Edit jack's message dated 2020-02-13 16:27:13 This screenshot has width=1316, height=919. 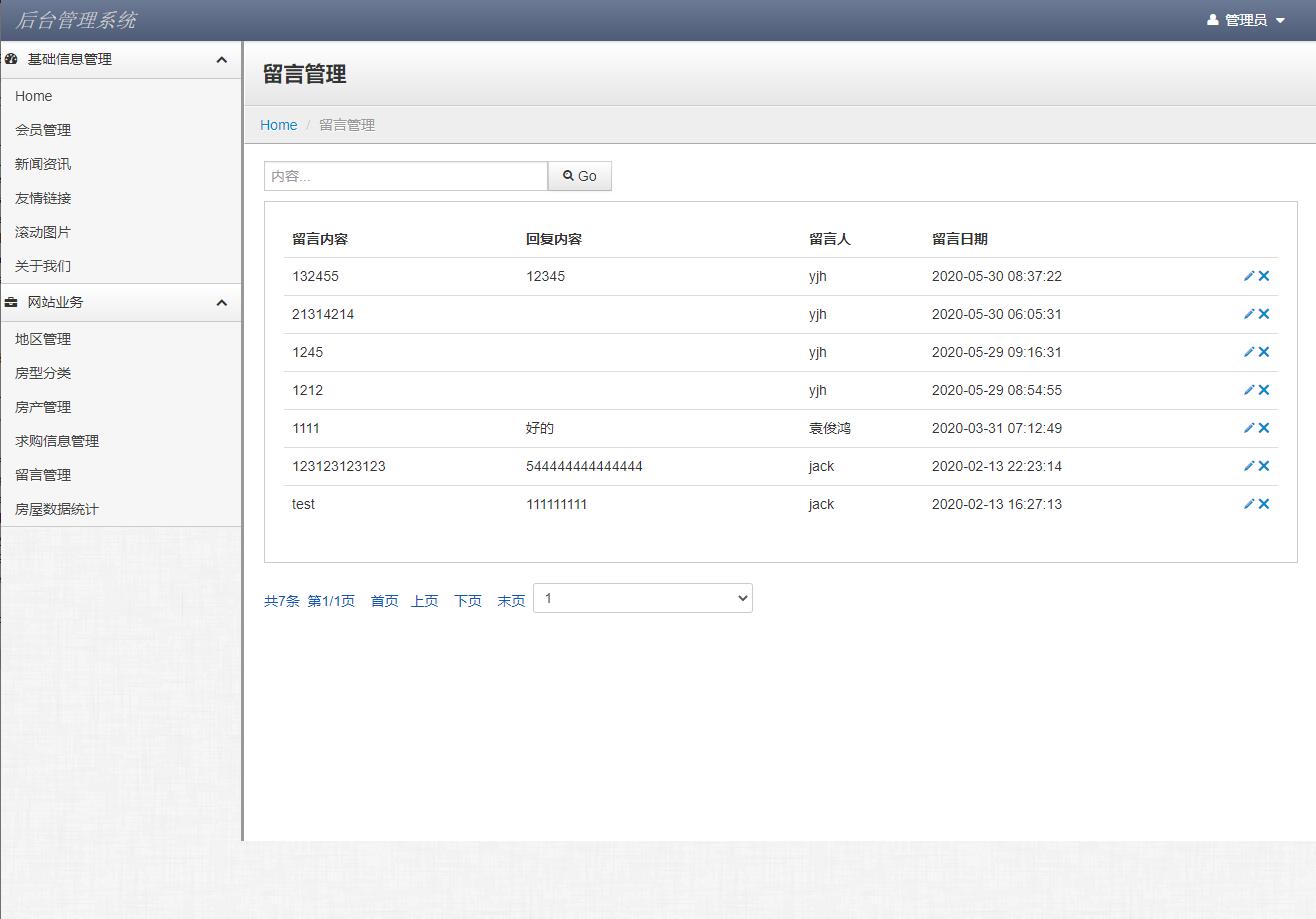1248,504
